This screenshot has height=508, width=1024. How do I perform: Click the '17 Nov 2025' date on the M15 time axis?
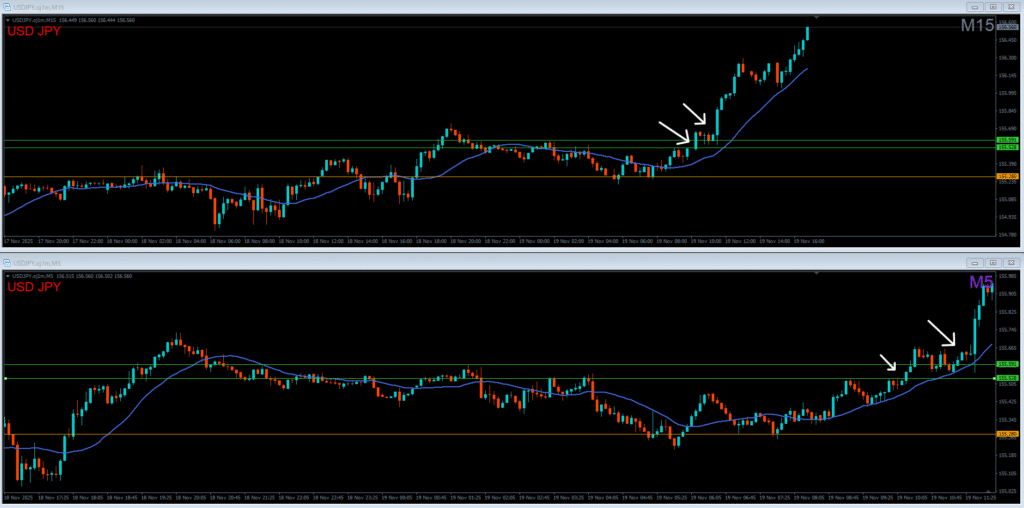click(x=18, y=241)
